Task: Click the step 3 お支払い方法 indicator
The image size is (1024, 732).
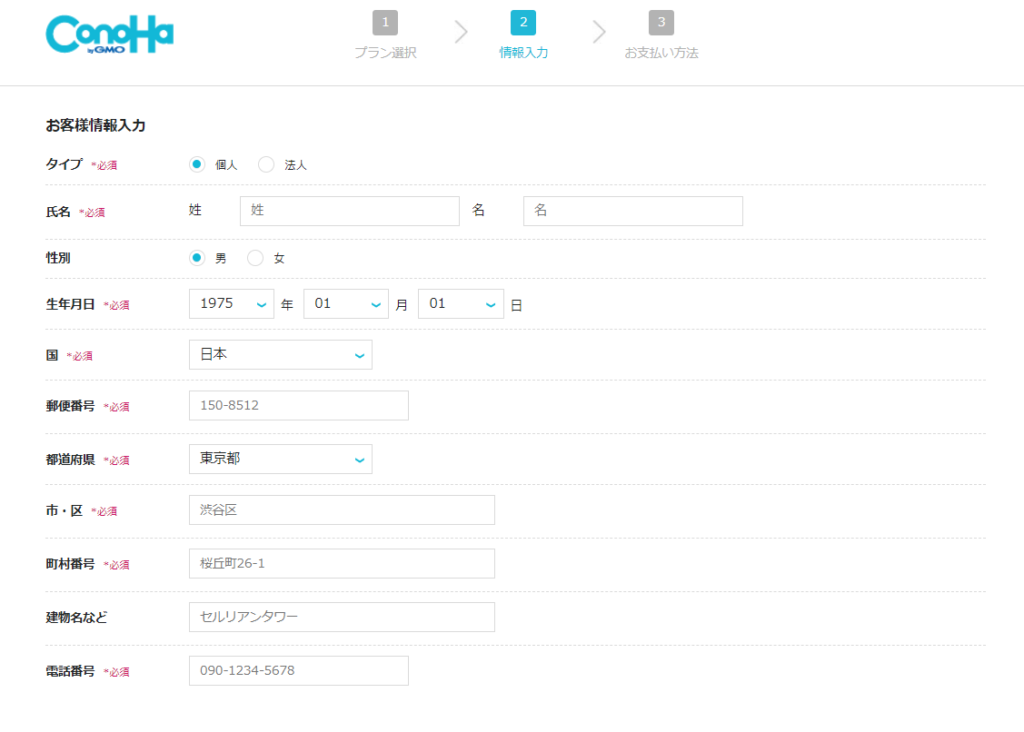Action: [x=660, y=36]
